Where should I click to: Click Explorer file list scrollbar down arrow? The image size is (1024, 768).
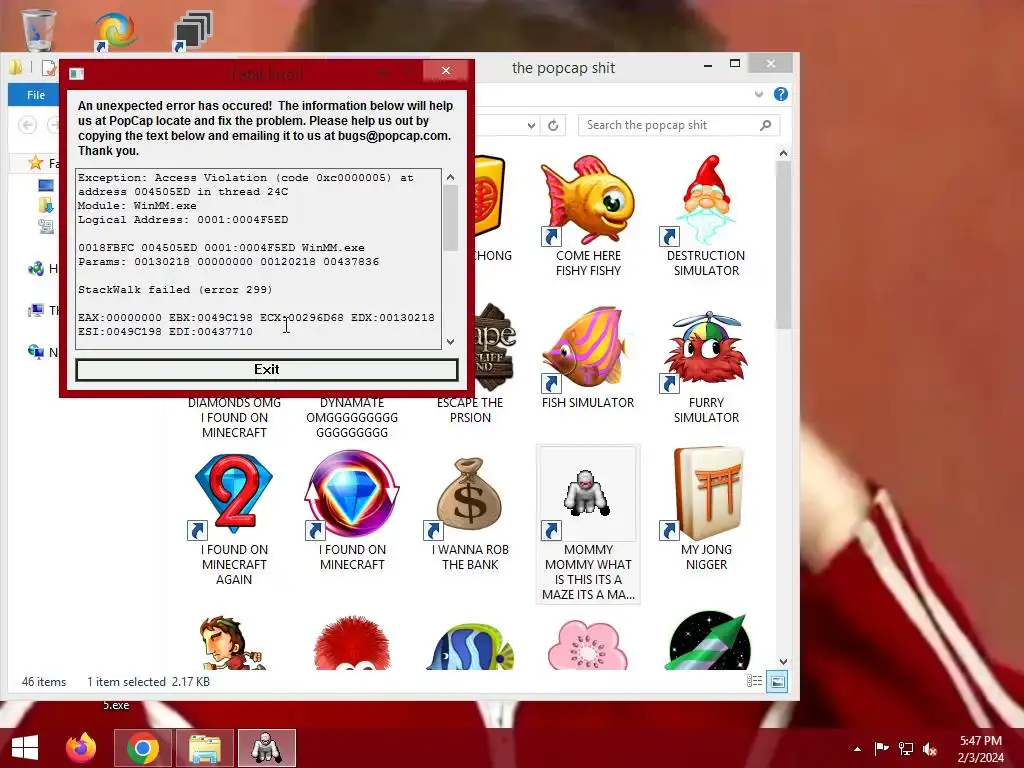[x=784, y=662]
